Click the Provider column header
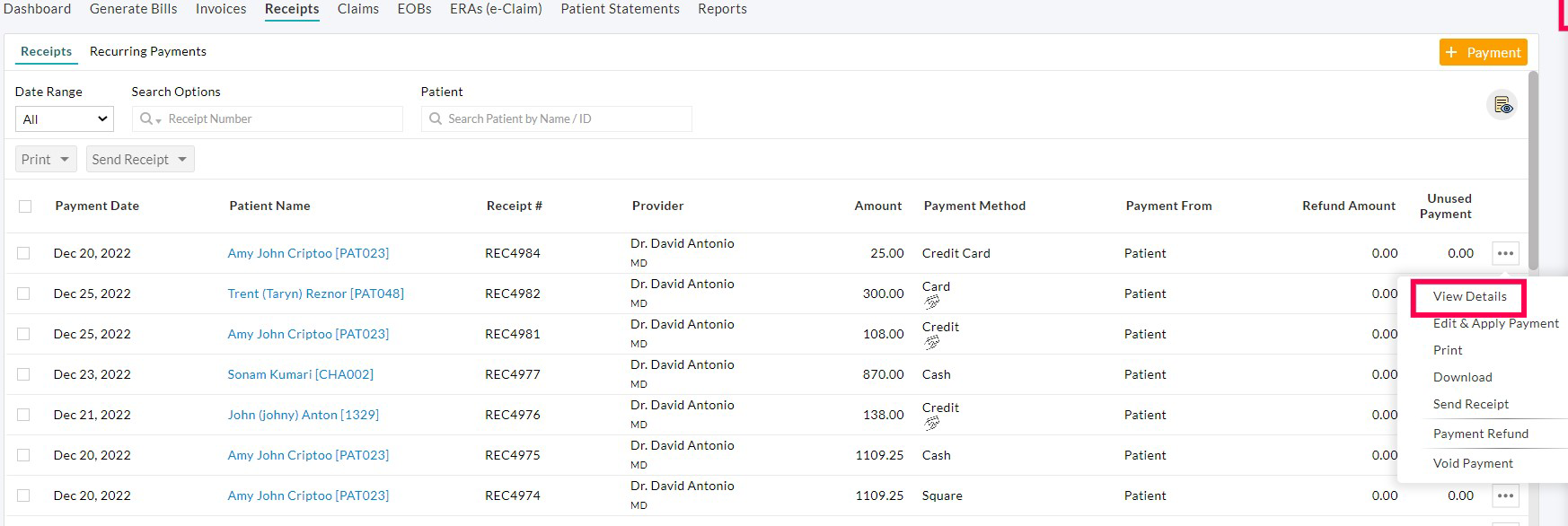Viewport: 1568px width, 526px height. click(x=657, y=206)
